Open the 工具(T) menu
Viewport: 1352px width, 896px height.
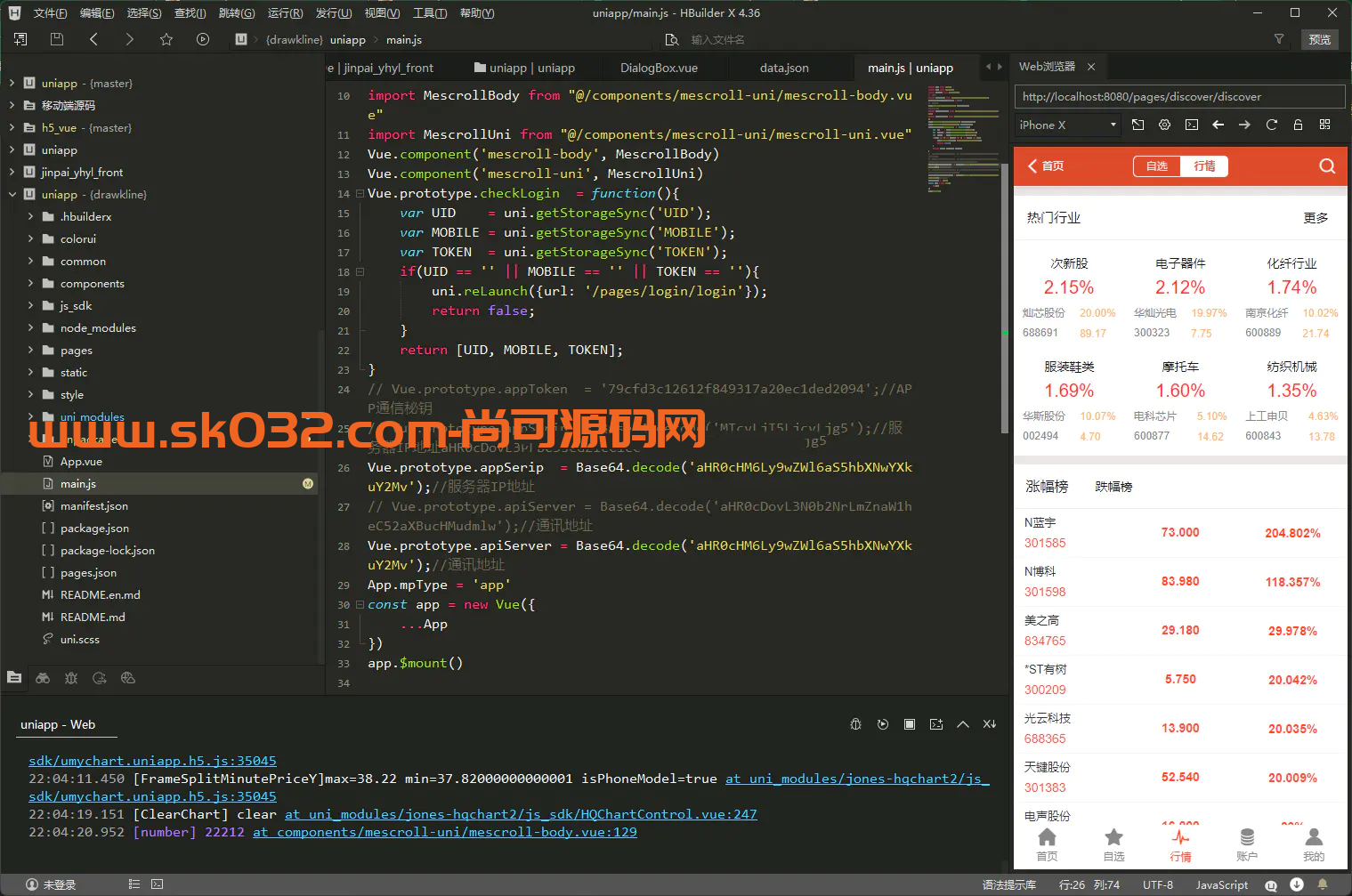click(430, 13)
